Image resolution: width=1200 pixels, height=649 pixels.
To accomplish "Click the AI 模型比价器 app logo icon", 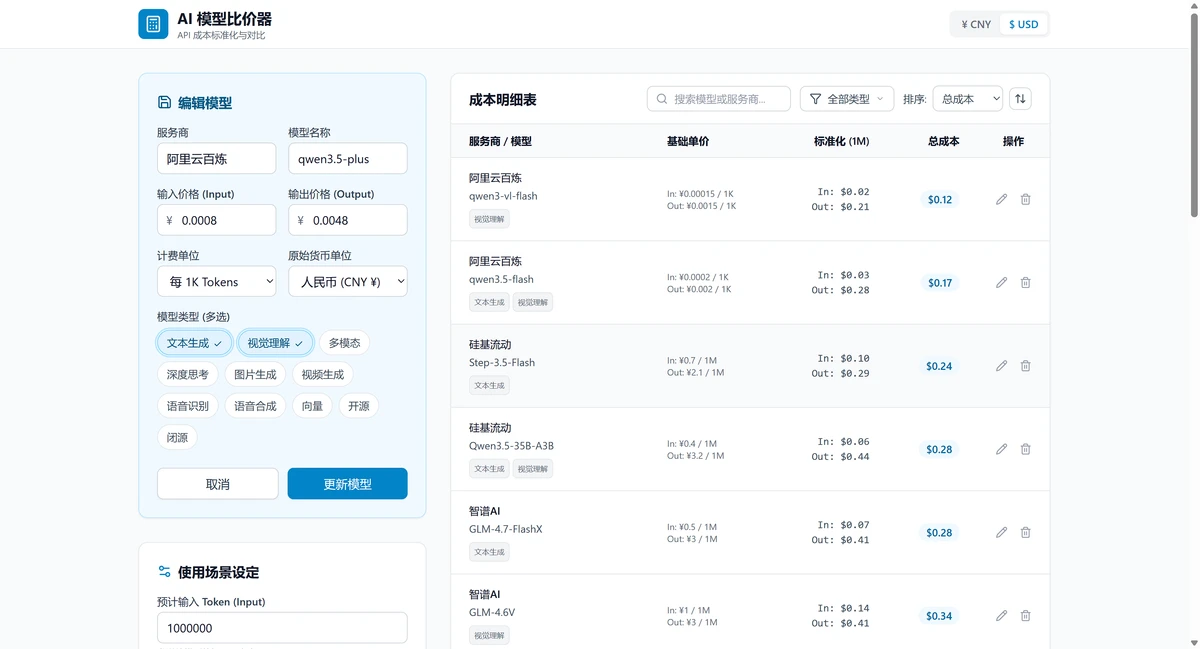I will click(x=152, y=23).
